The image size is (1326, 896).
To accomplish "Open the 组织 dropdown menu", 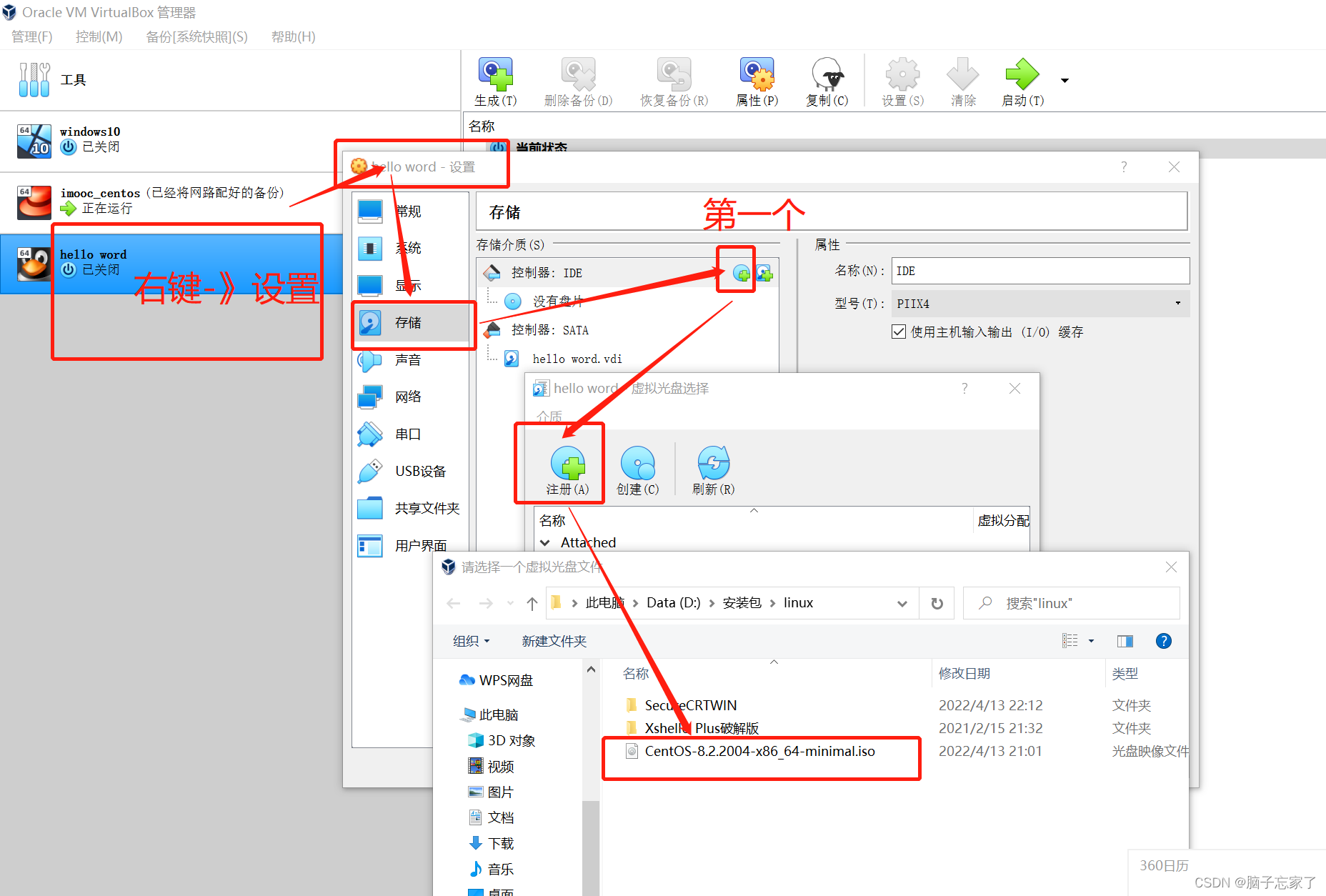I will pos(472,642).
